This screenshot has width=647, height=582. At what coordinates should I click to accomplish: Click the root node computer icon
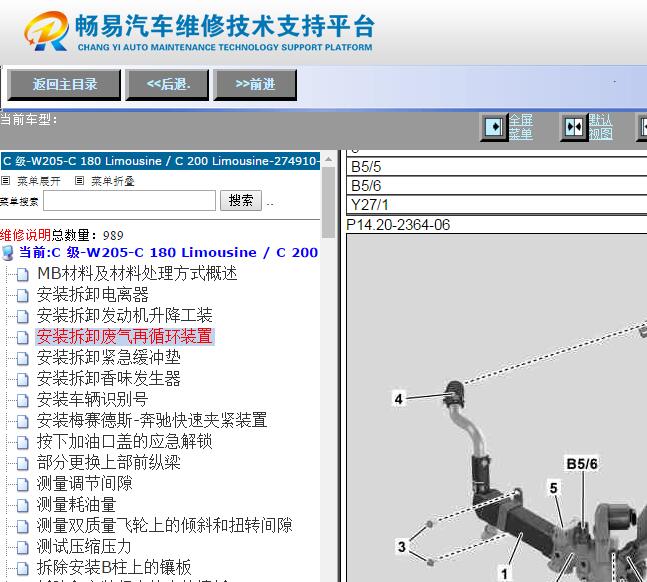(8, 253)
